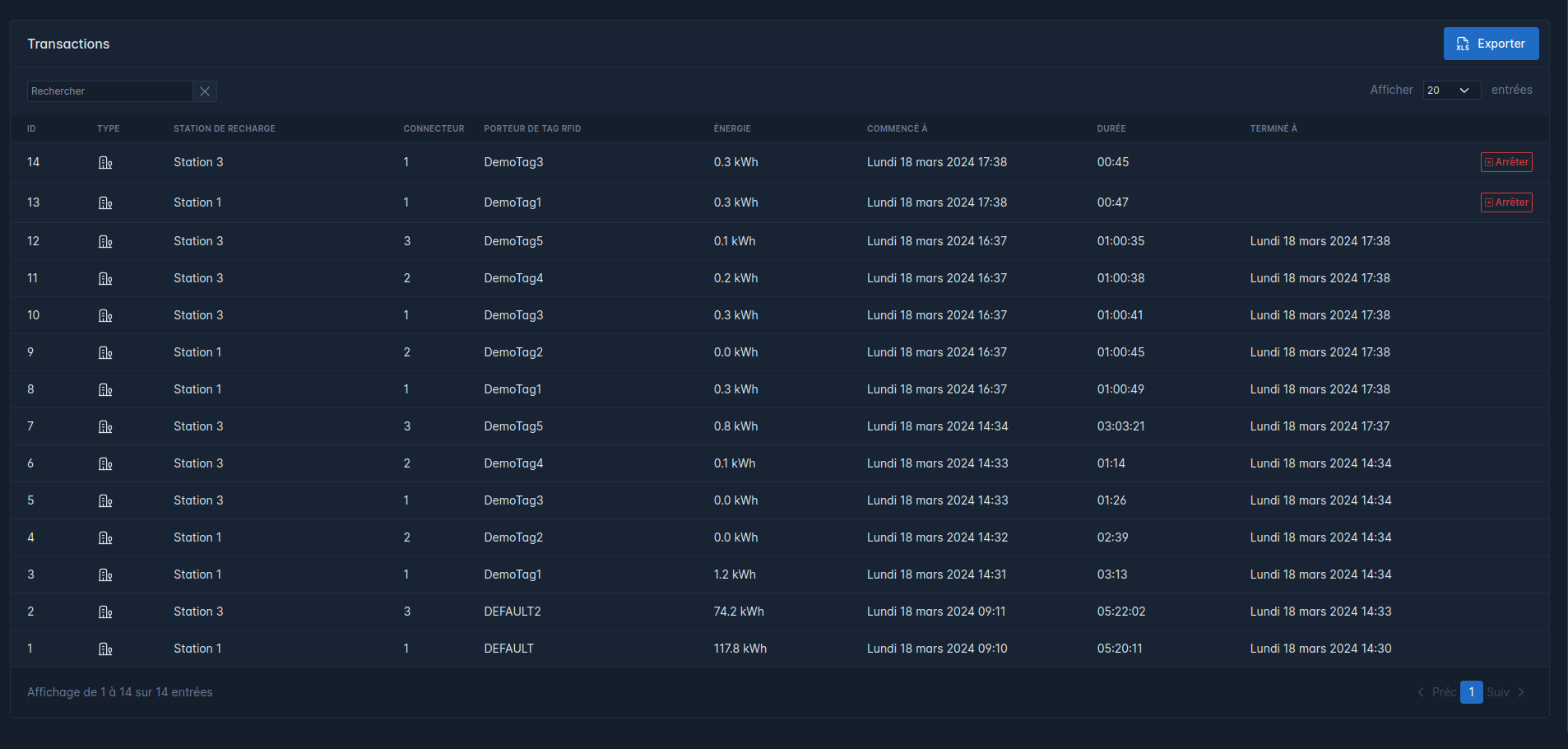Click DemoTag4 in transaction 11 row
1568x749 pixels.
[513, 278]
